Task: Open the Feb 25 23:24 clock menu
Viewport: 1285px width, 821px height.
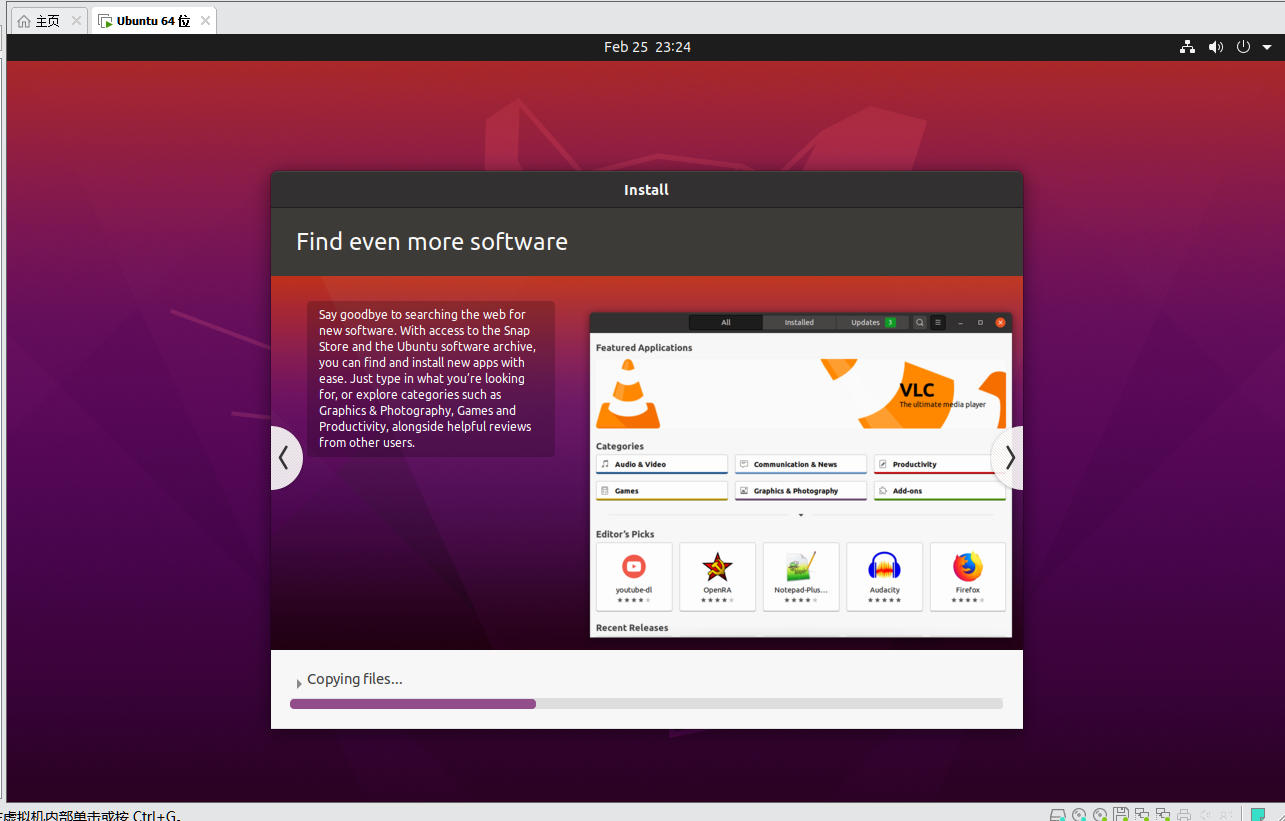Action: click(647, 47)
